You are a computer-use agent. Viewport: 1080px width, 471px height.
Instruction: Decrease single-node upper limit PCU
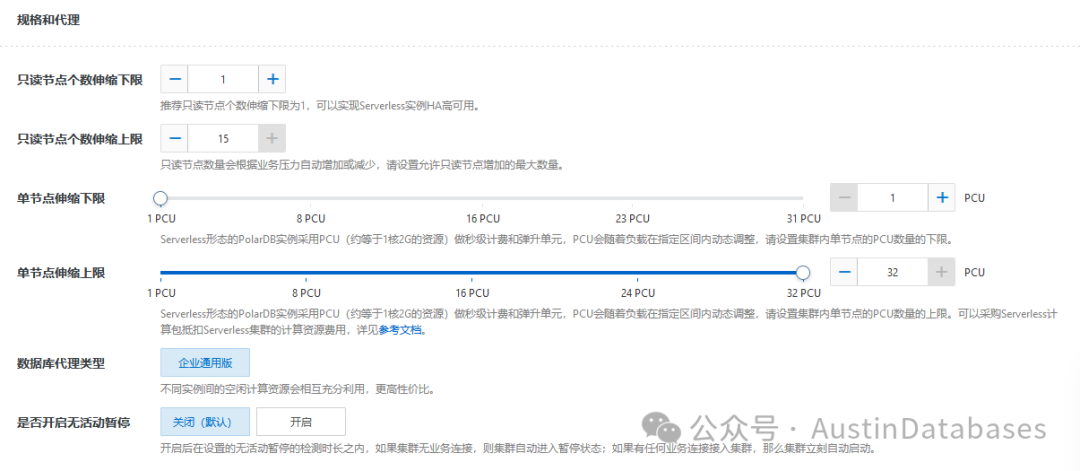pos(844,272)
